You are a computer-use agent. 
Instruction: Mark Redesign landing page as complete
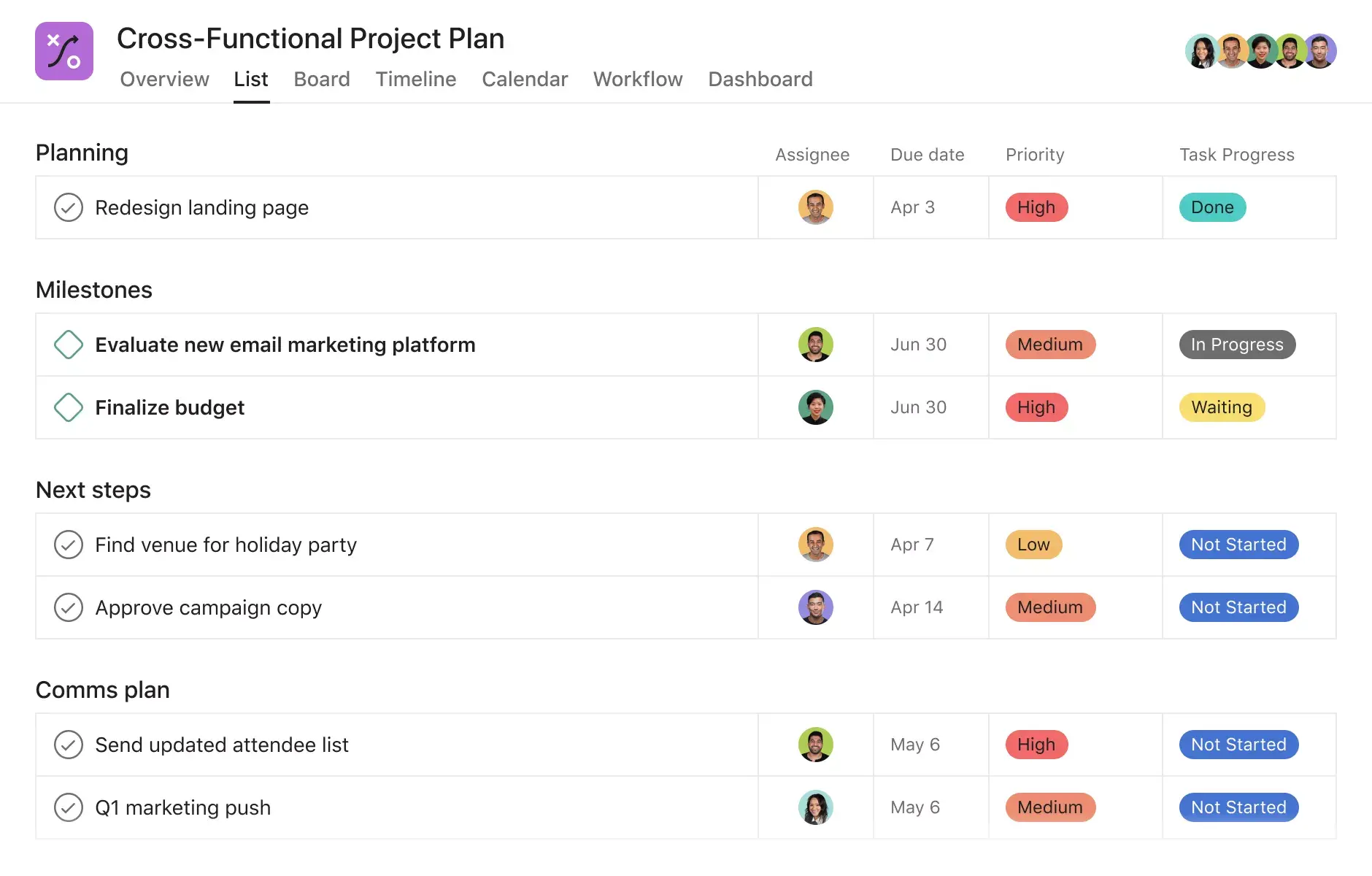(x=68, y=207)
